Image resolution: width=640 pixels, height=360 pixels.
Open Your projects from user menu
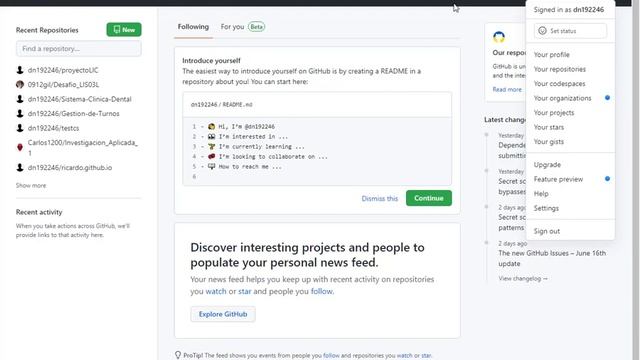click(x=554, y=113)
